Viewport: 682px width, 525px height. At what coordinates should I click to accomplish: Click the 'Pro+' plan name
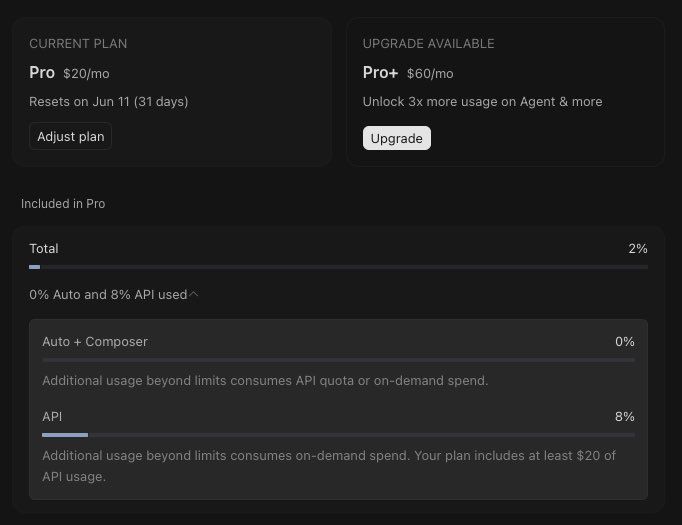pyautogui.click(x=380, y=73)
